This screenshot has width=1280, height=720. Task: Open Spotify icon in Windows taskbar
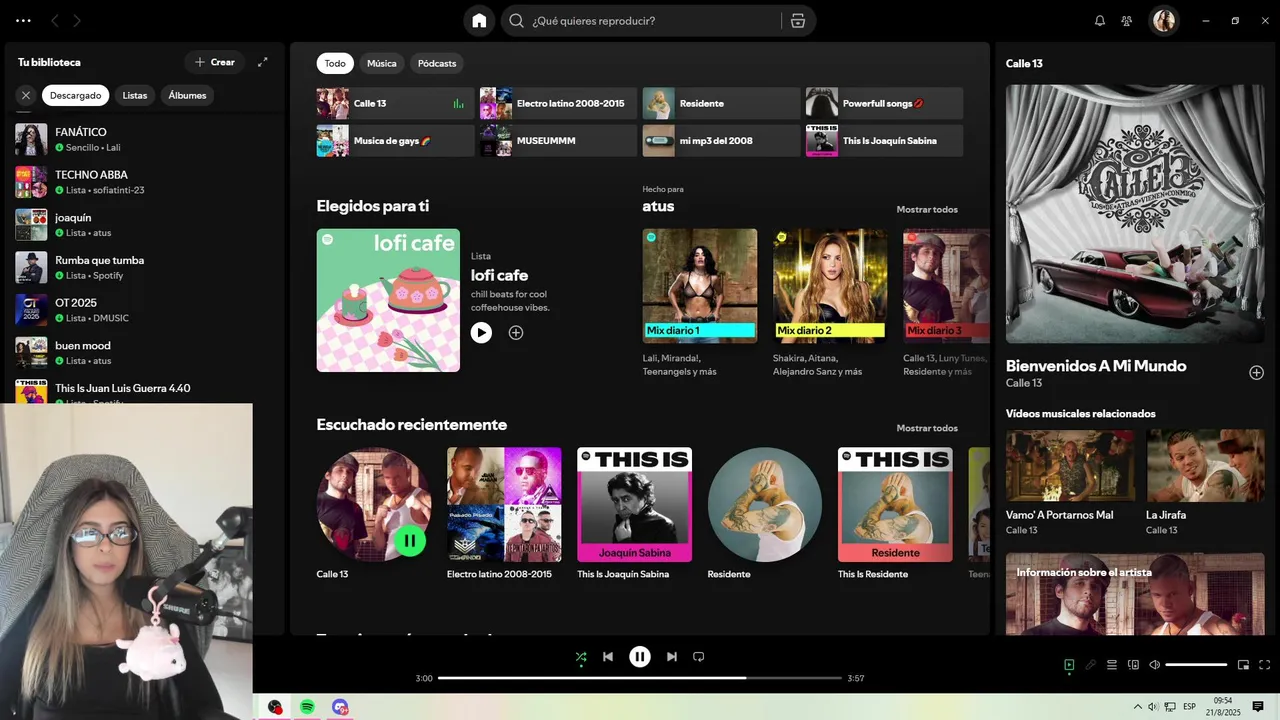307,707
